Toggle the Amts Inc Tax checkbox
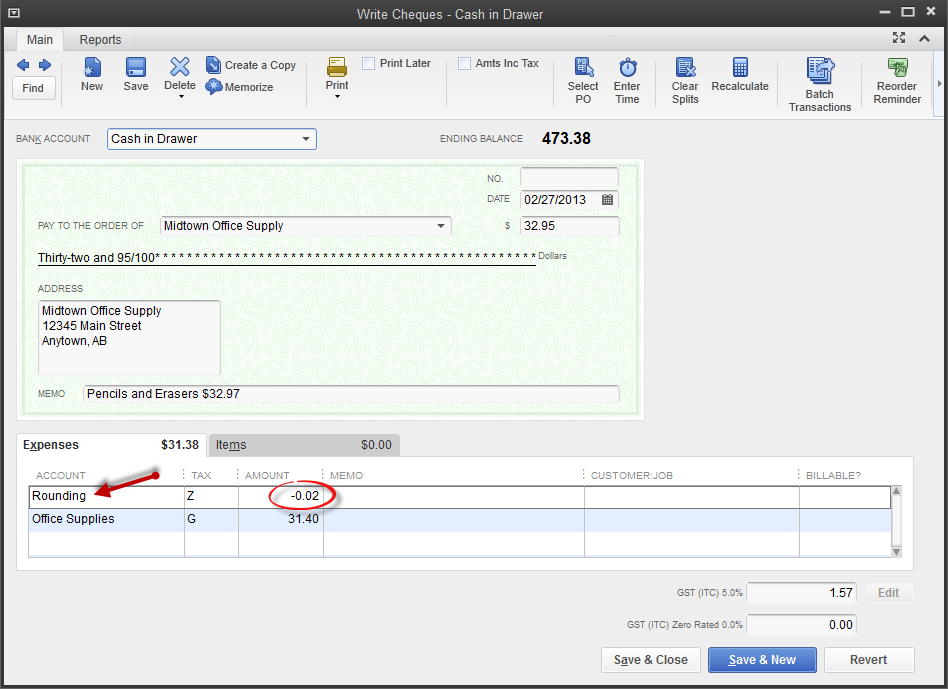The image size is (948, 689). [464, 63]
